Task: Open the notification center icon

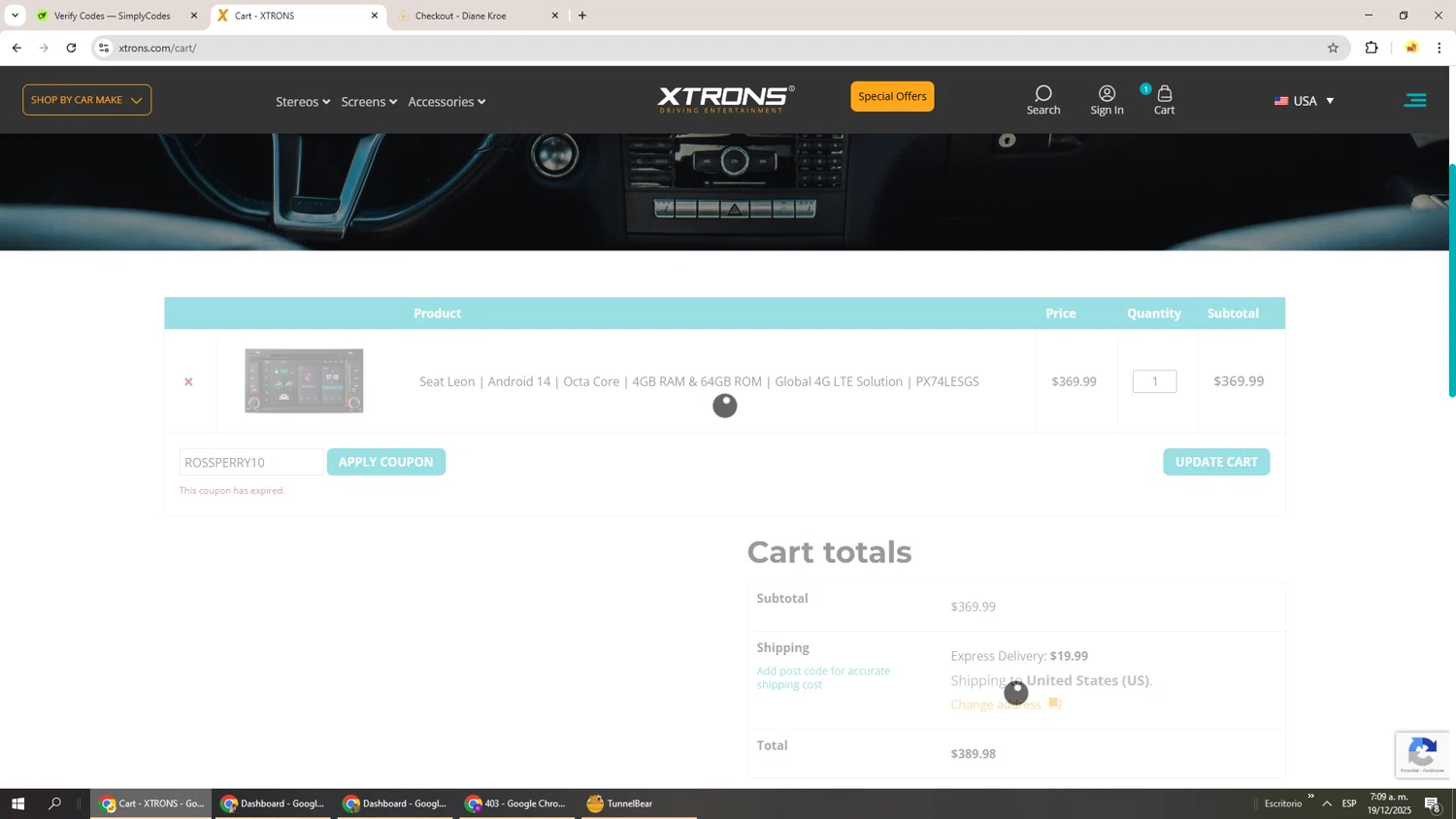Action: coord(1433,803)
